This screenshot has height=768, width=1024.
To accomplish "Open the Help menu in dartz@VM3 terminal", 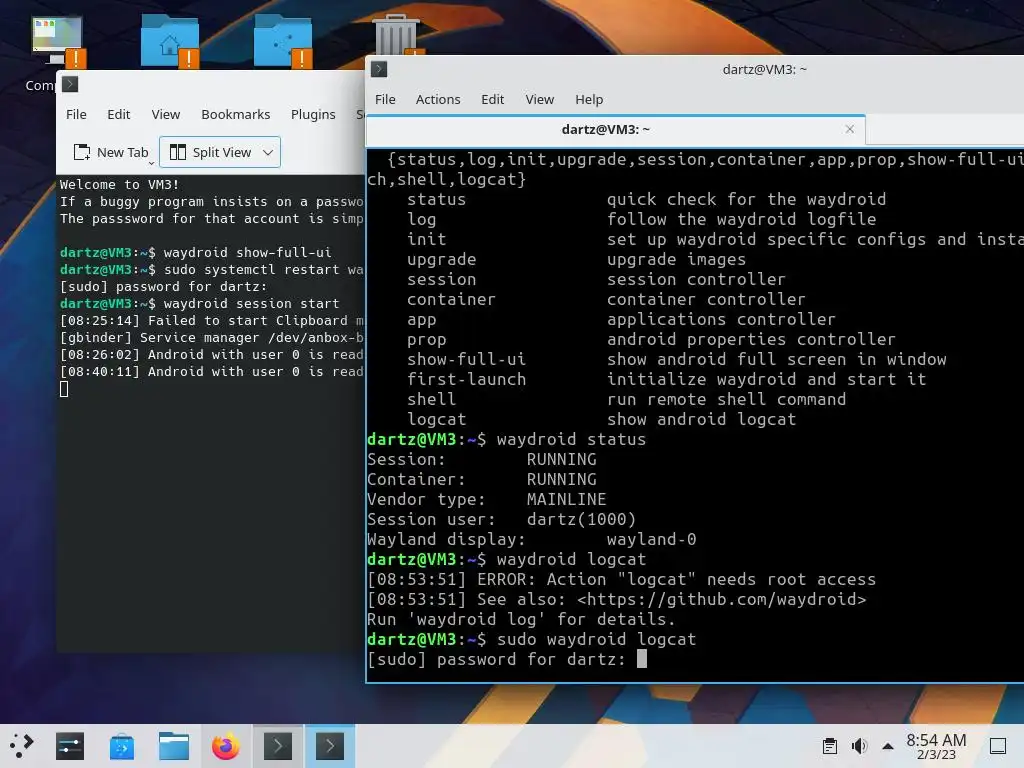I will click(x=589, y=99).
